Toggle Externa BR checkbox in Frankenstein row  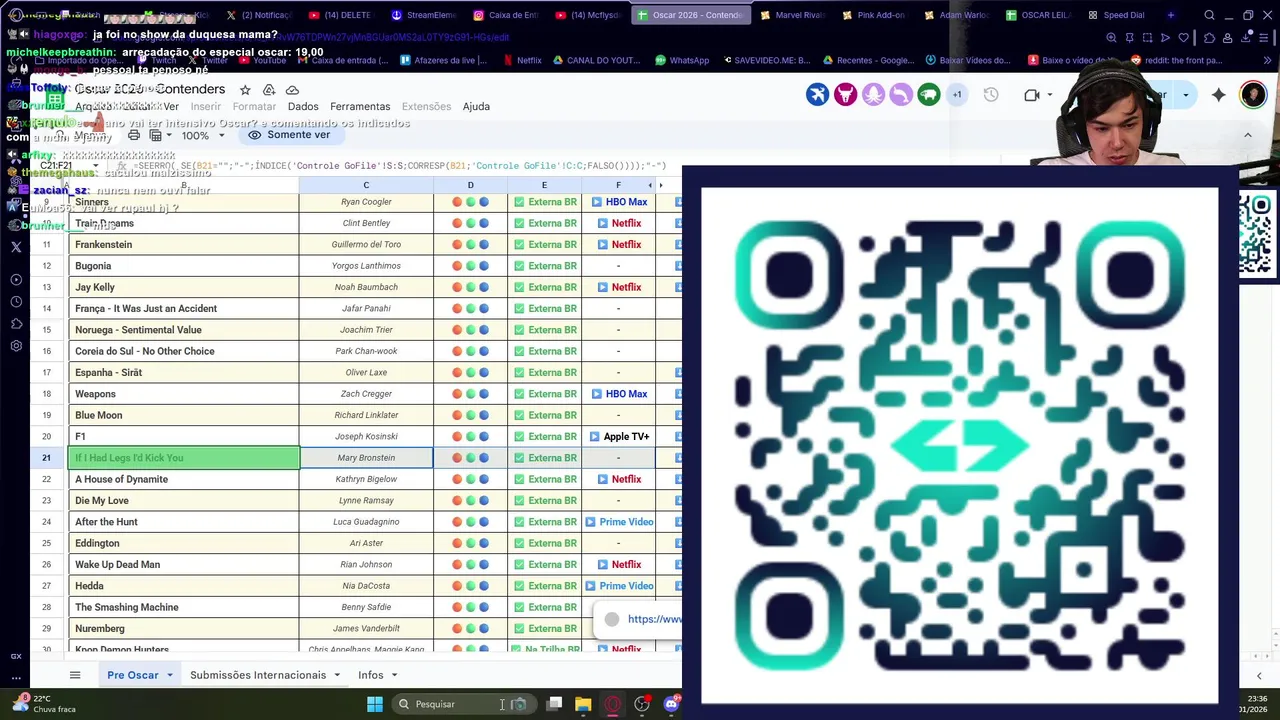click(519, 245)
